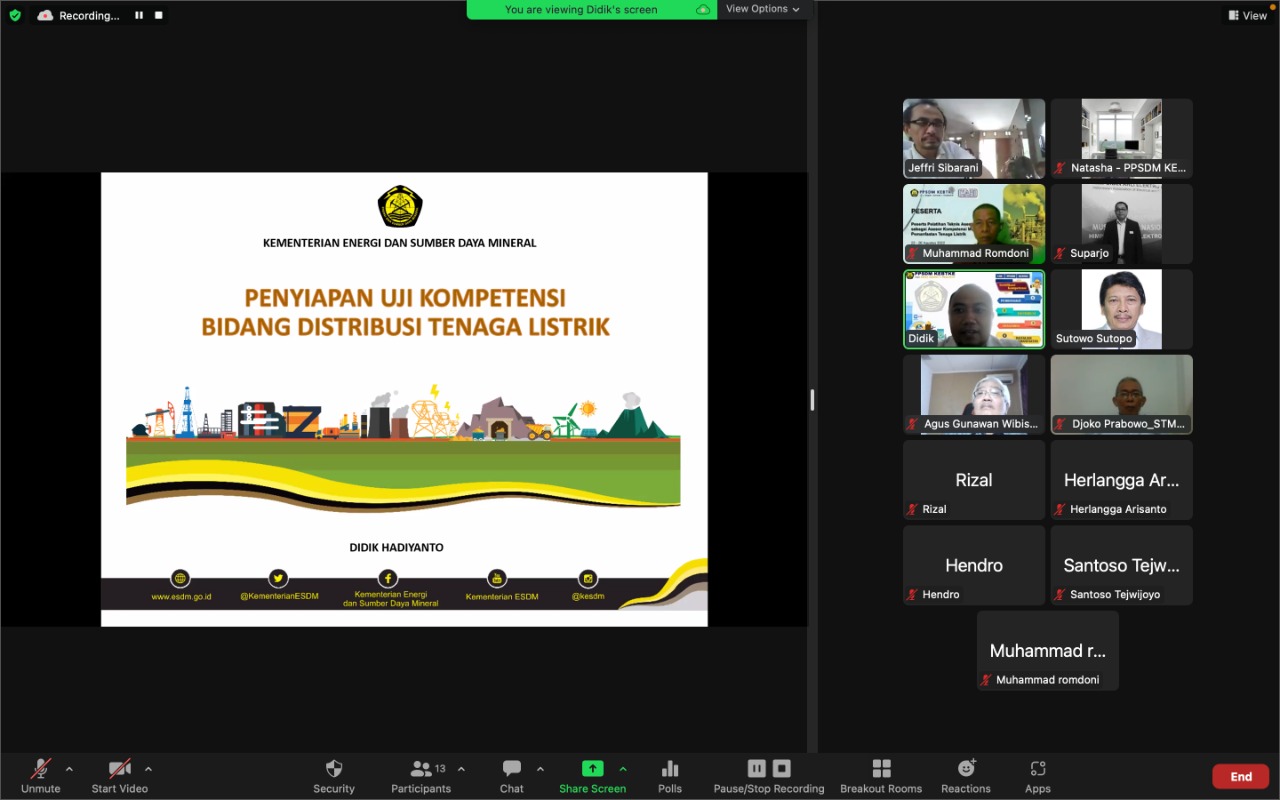Expand video options next to Start Video
This screenshot has height=800, width=1280.
click(x=147, y=770)
